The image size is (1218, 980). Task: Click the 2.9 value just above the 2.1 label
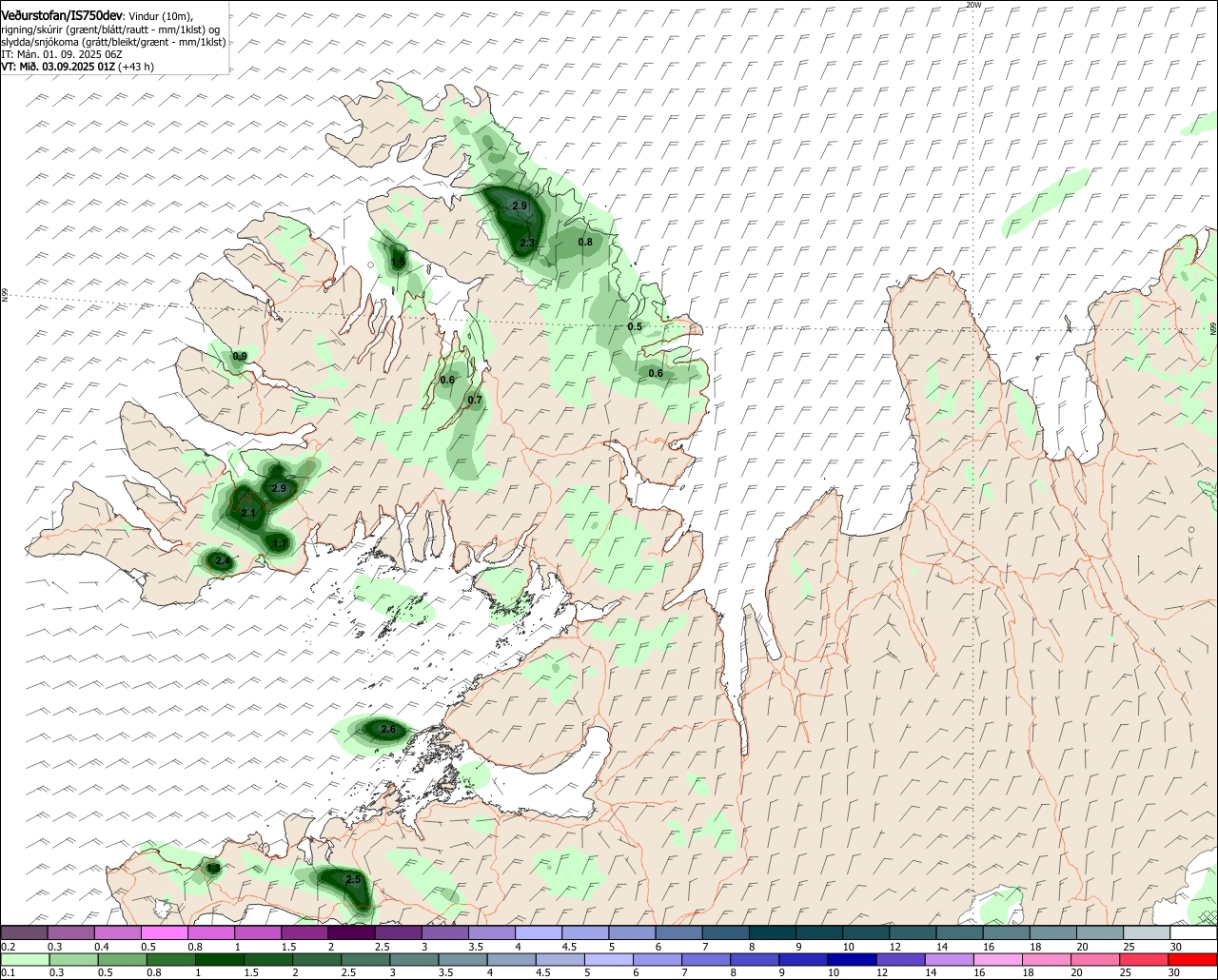[x=279, y=488]
